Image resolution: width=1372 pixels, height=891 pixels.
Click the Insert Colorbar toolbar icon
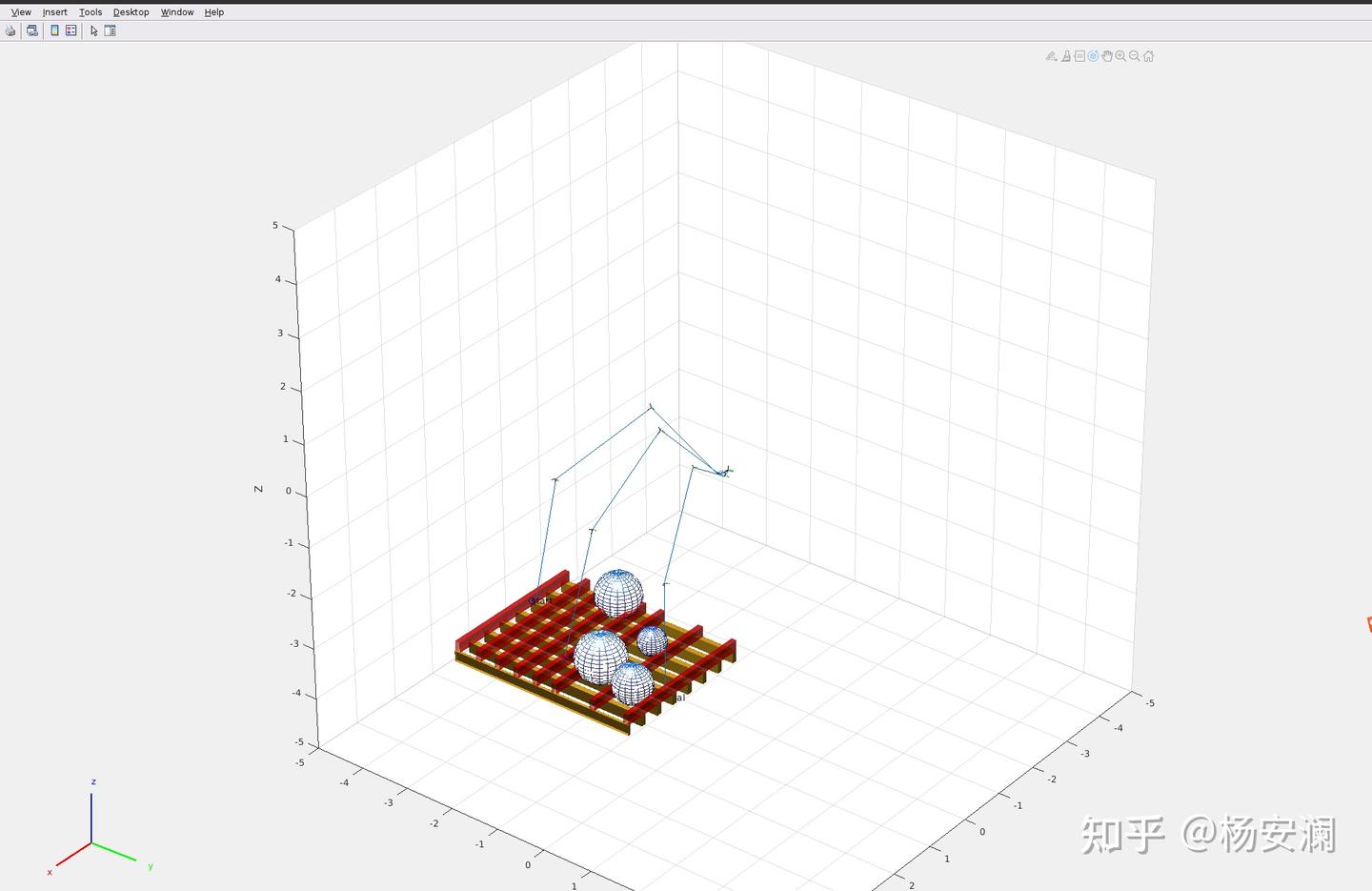coord(54,30)
